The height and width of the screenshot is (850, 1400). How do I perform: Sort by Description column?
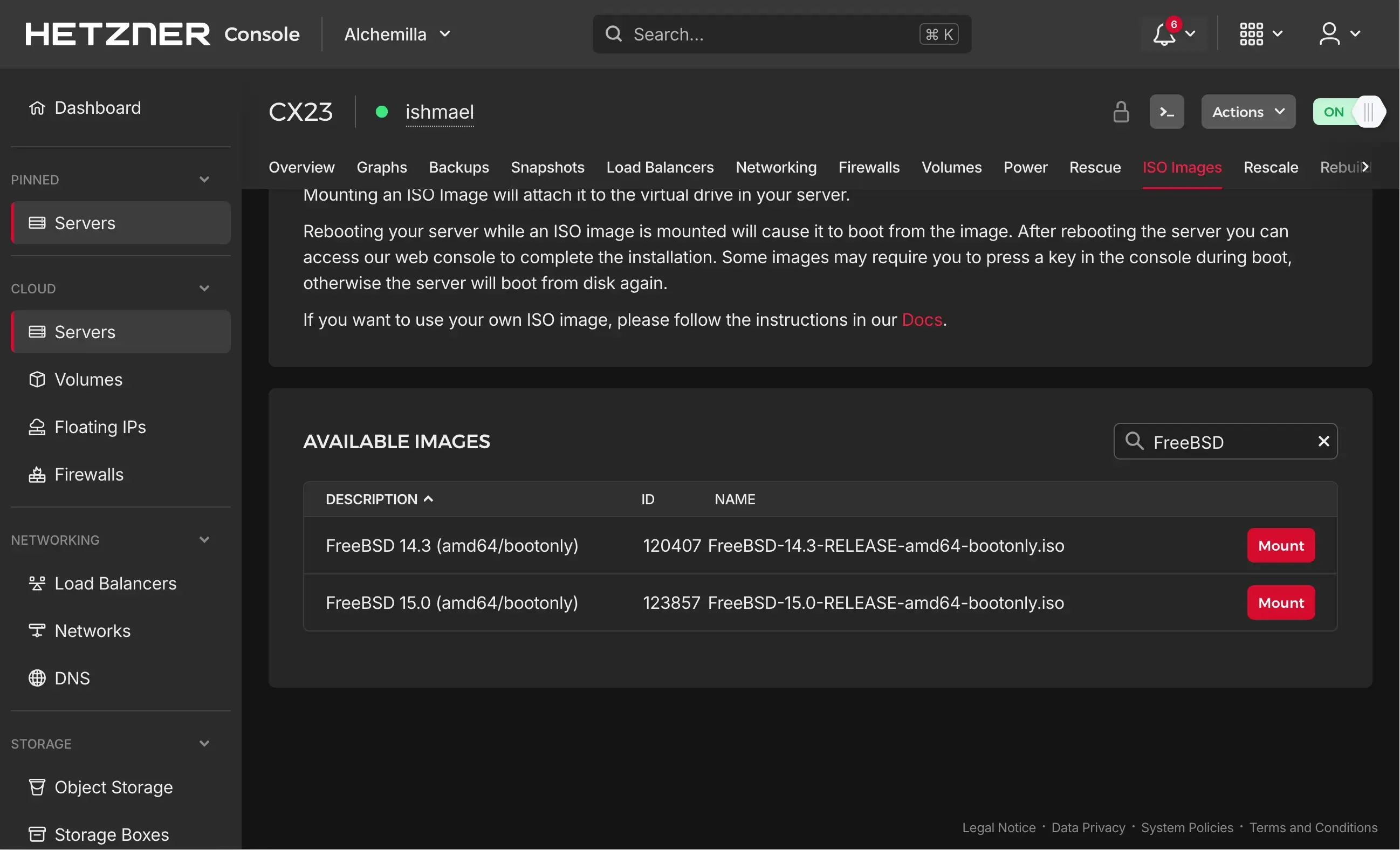pos(379,499)
